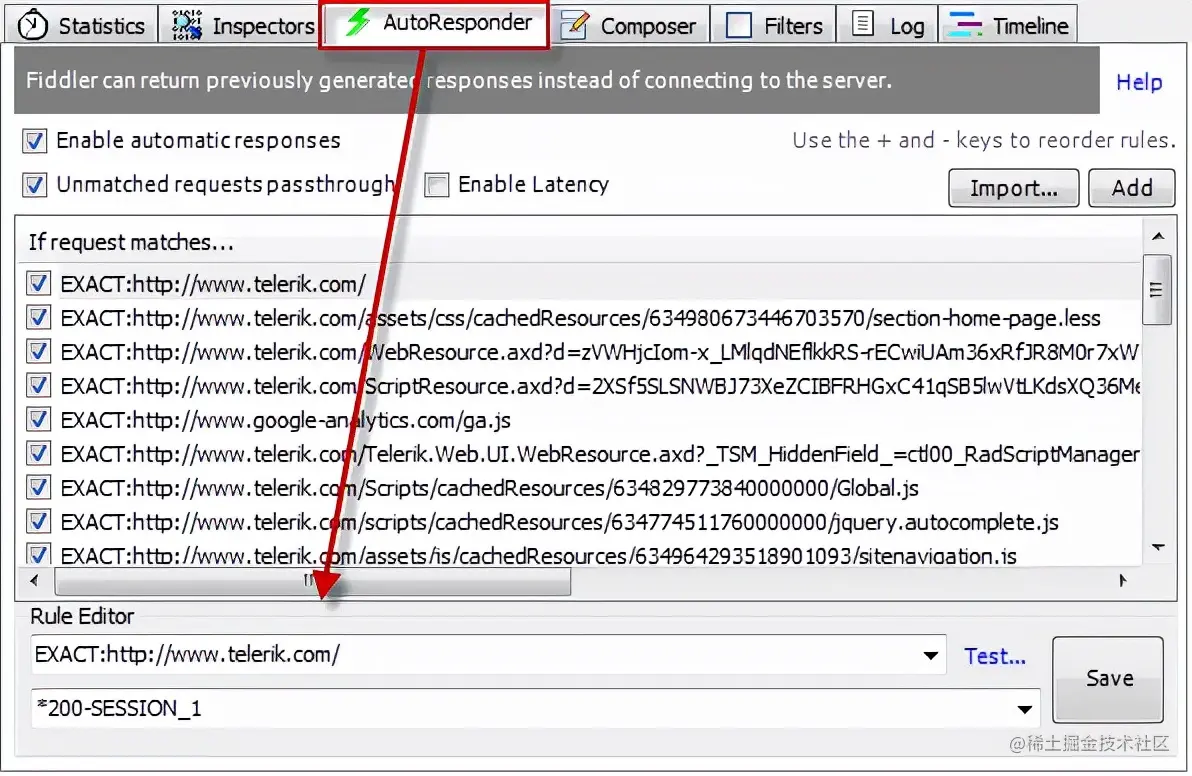Click the horizontal scrollbar left arrow

34,581
